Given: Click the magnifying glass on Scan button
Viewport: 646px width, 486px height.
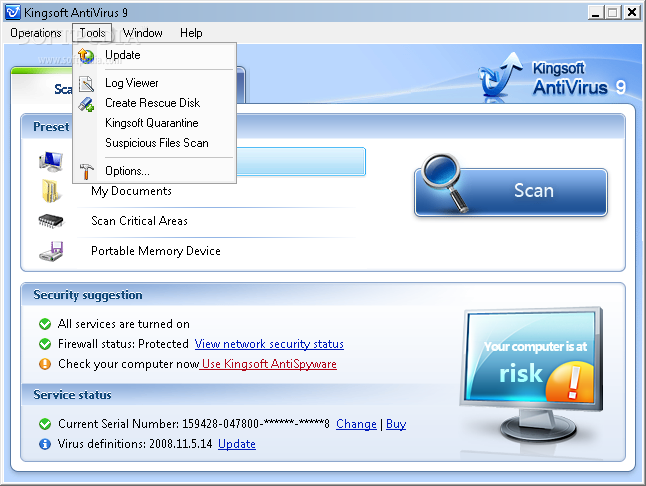Looking at the screenshot, I should [446, 182].
